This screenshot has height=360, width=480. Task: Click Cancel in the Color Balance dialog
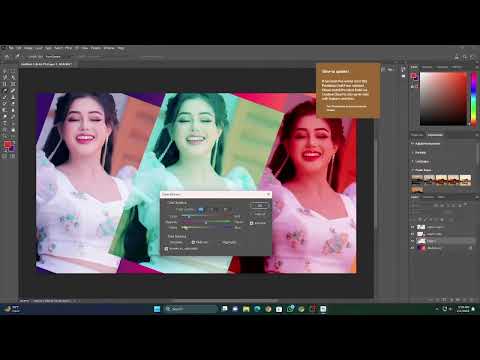pyautogui.click(x=260, y=214)
